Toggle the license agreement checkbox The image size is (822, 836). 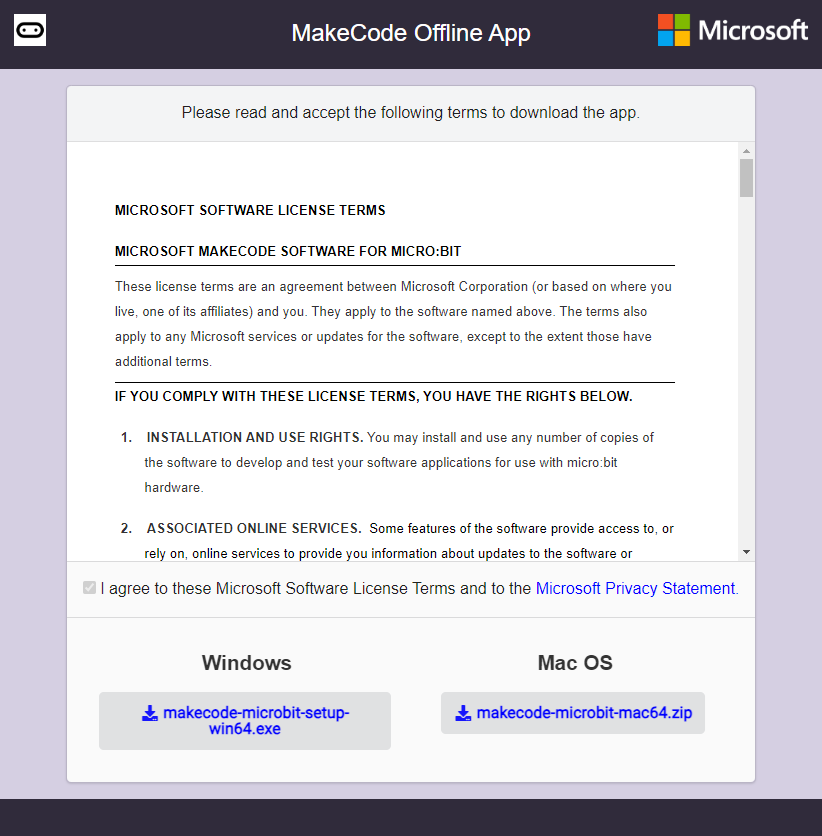tap(89, 588)
